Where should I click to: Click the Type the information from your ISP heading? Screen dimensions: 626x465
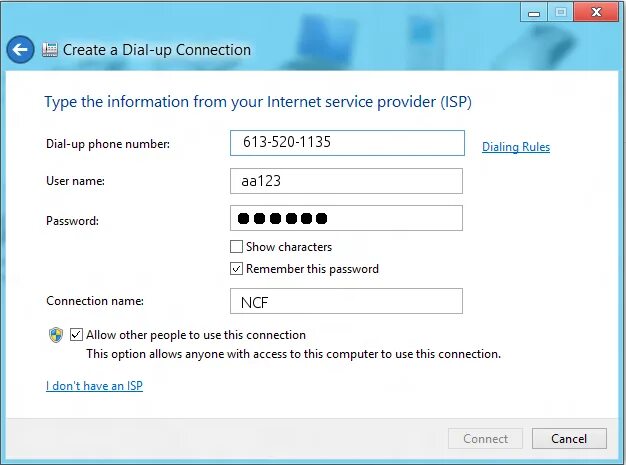pyautogui.click(x=258, y=102)
